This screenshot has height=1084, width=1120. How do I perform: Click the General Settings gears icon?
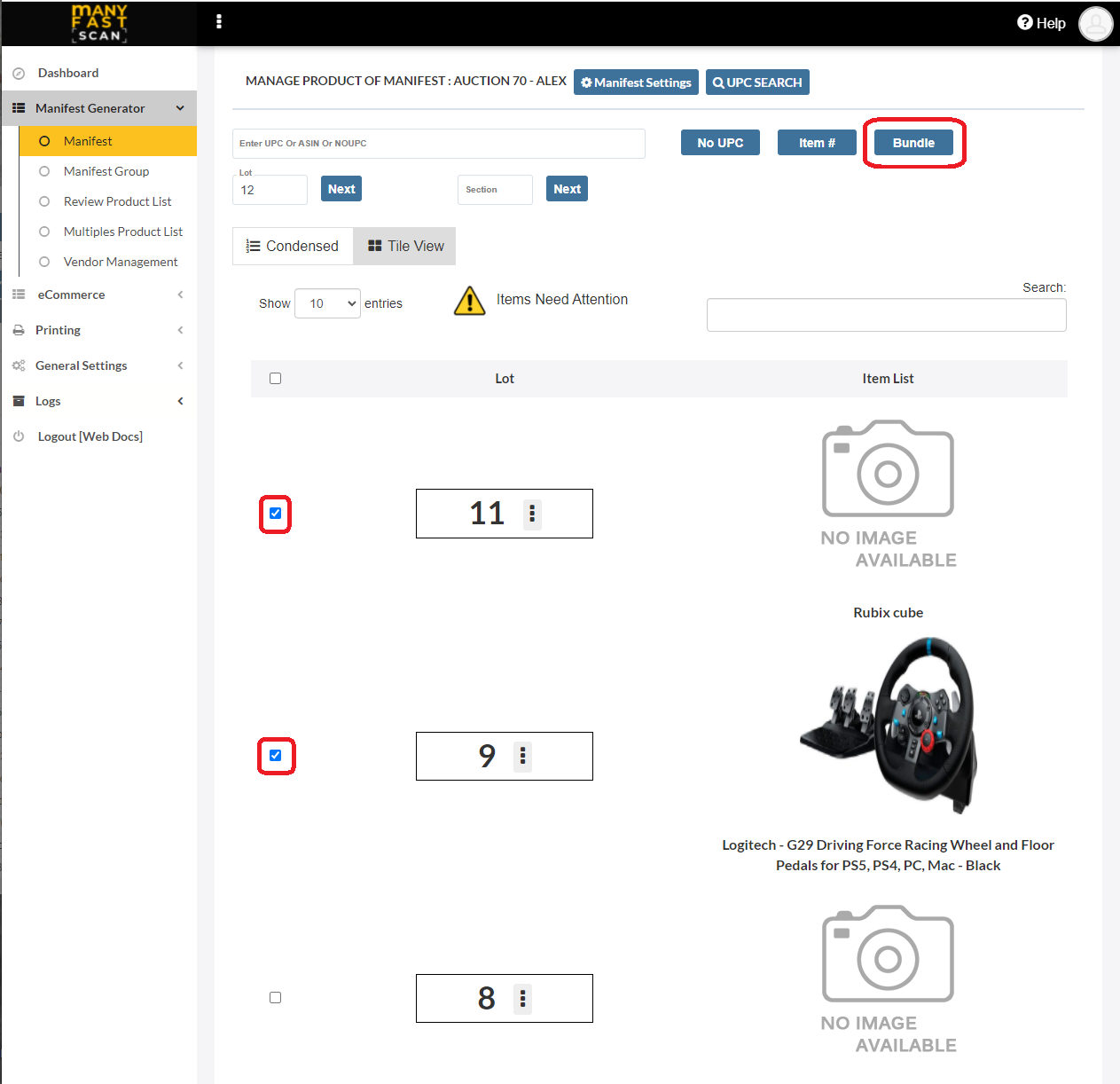pos(19,365)
